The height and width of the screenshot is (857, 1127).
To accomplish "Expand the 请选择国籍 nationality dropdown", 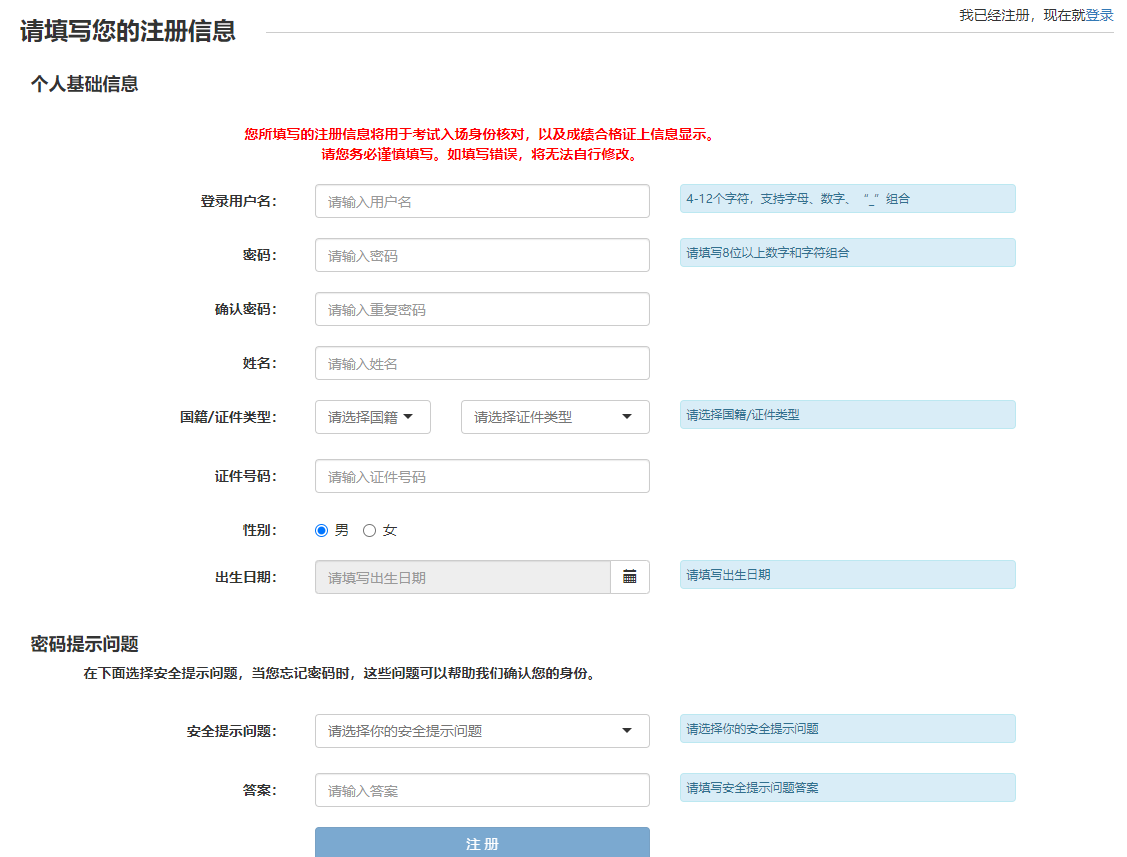I will (372, 417).
